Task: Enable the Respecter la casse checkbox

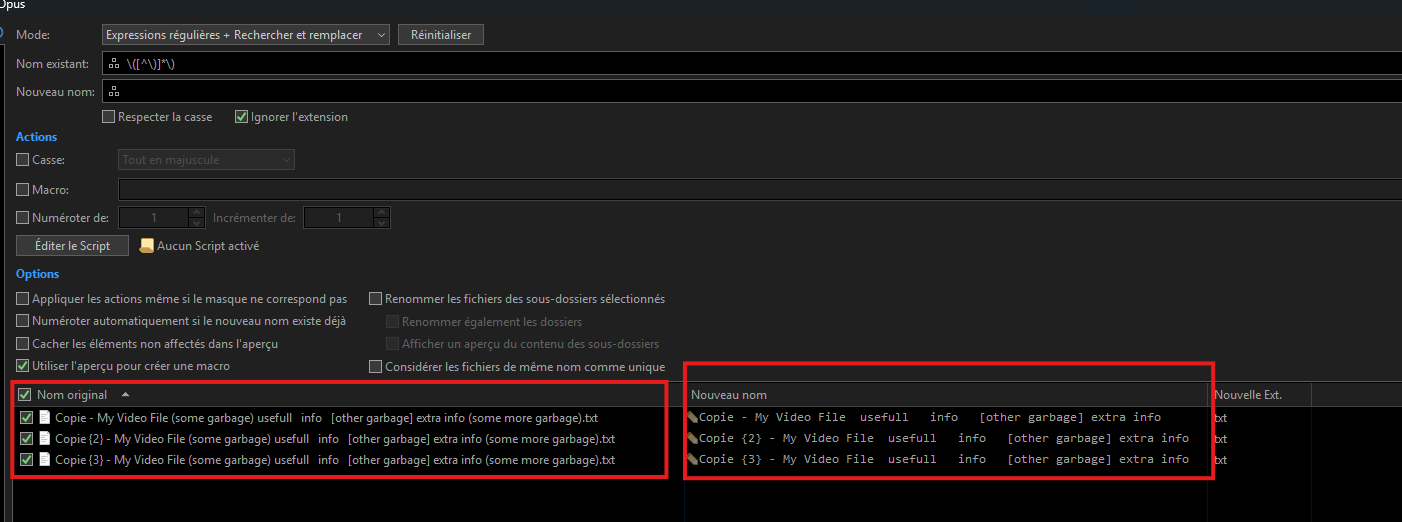Action: point(109,117)
